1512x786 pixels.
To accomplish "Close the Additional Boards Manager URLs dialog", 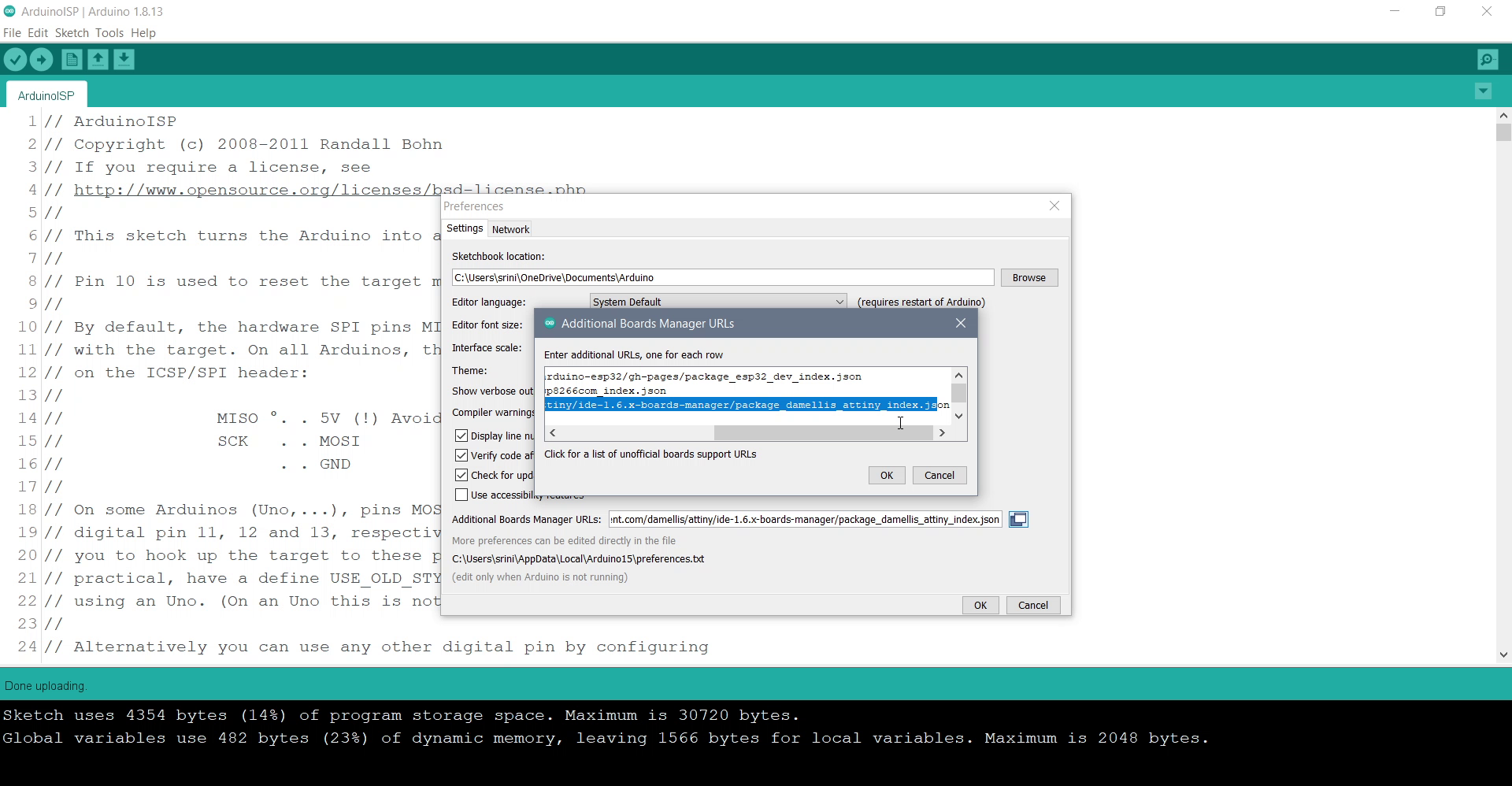I will (x=961, y=324).
